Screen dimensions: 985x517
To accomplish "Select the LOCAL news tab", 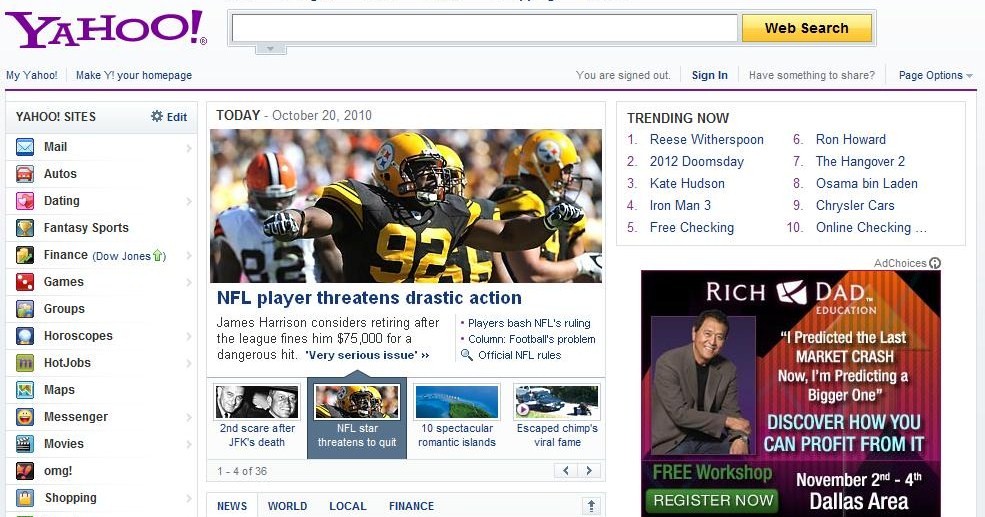I will click(x=348, y=506).
